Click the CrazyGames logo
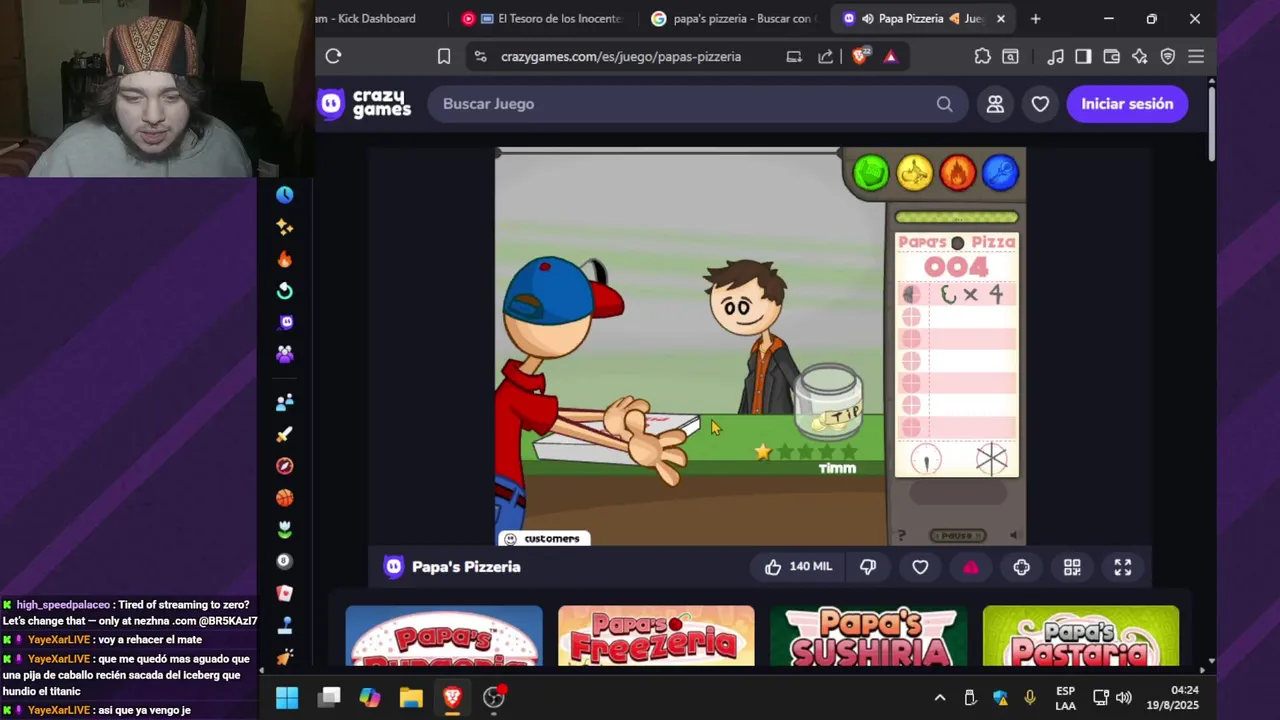 coord(364,104)
